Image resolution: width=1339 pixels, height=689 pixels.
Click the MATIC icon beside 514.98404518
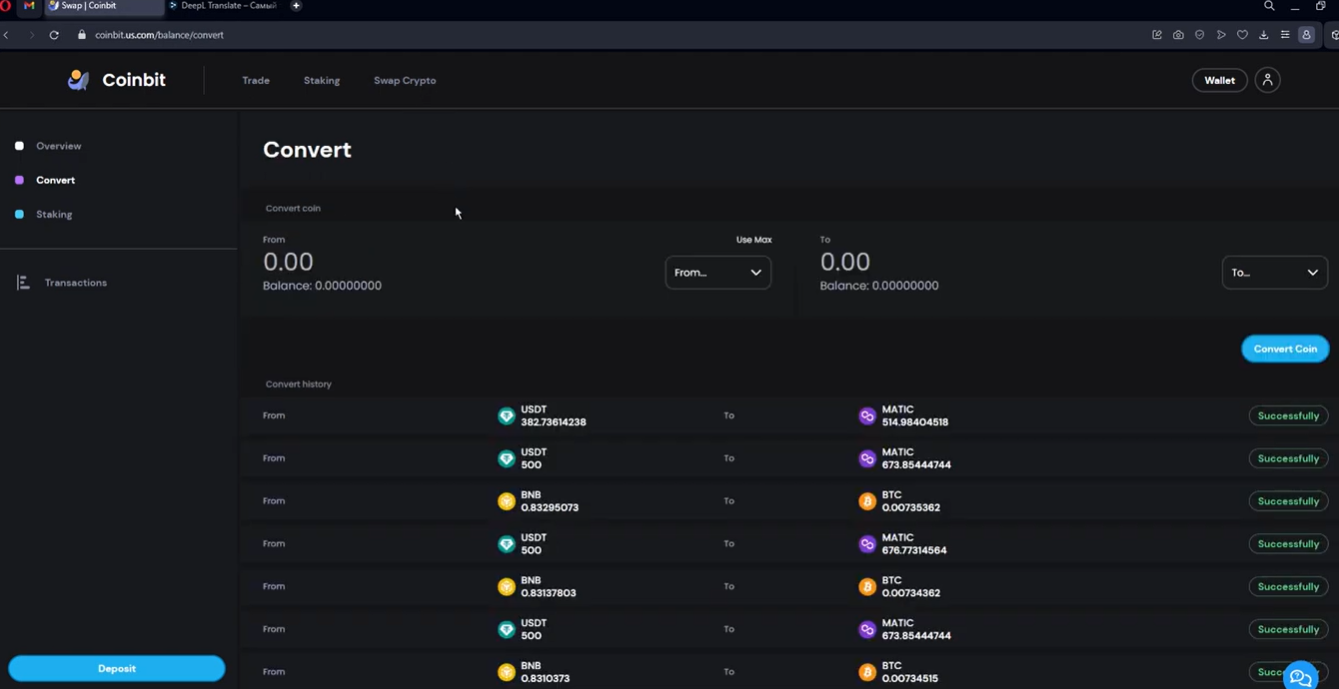[x=867, y=416]
